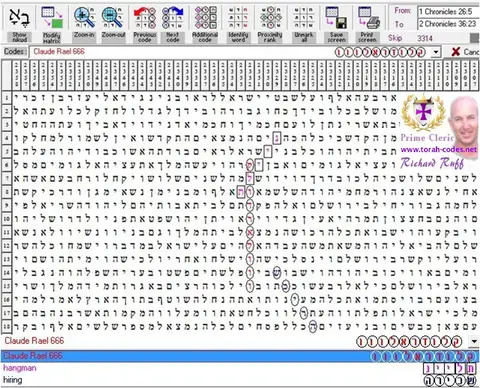Click the From field 1 Chronicles 26:5
The height and width of the screenshot is (388, 480).
click(449, 12)
